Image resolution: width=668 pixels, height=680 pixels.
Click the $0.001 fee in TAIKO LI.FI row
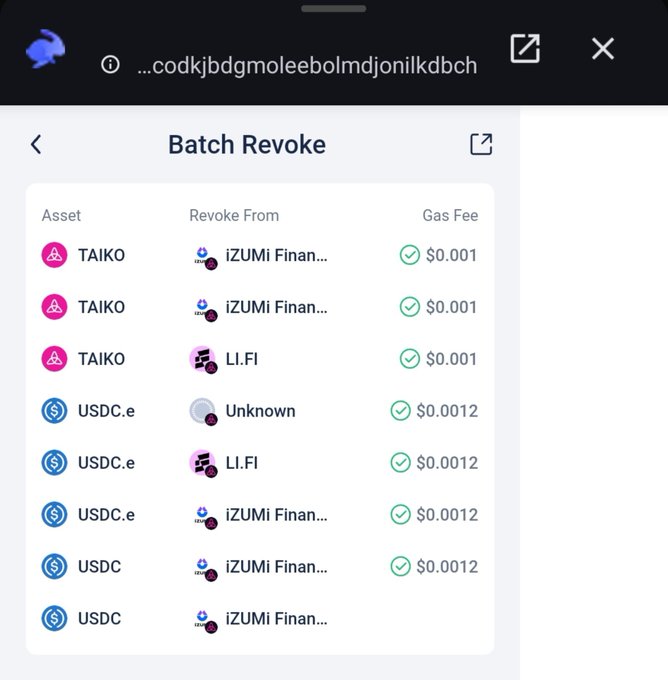point(451,359)
